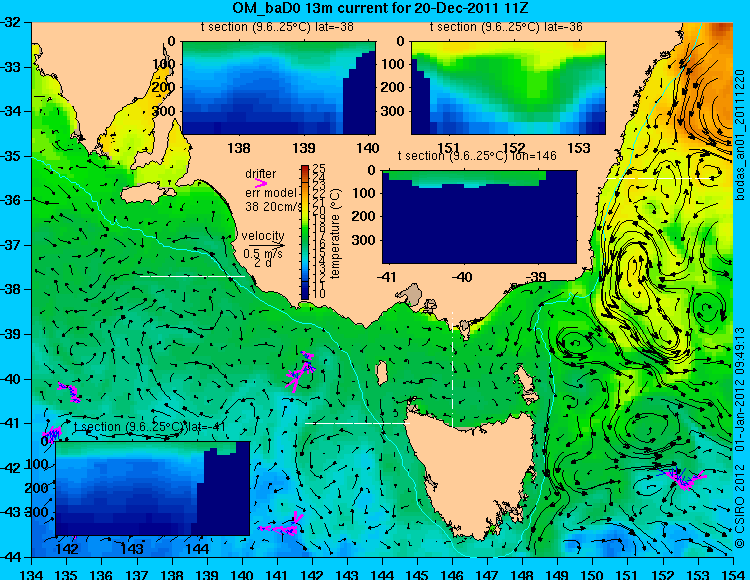This screenshot has height=580, width=750.
Task: Click the "-39" tick under lon=146 inset
Action: 537,277
